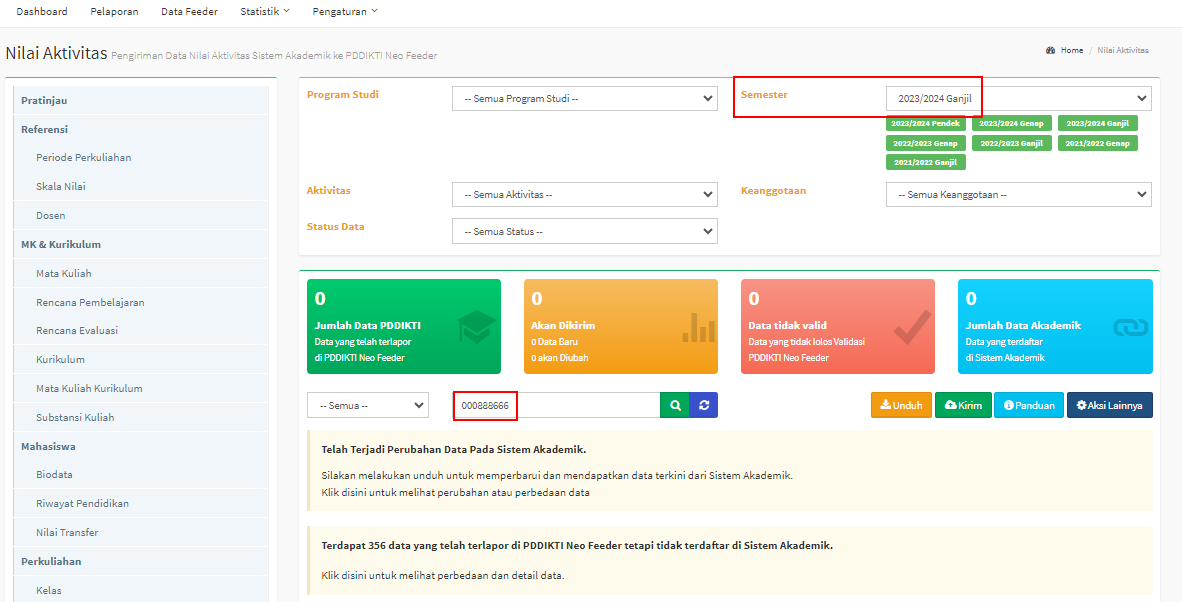Click the Home breadcrumb link

pos(1071,50)
